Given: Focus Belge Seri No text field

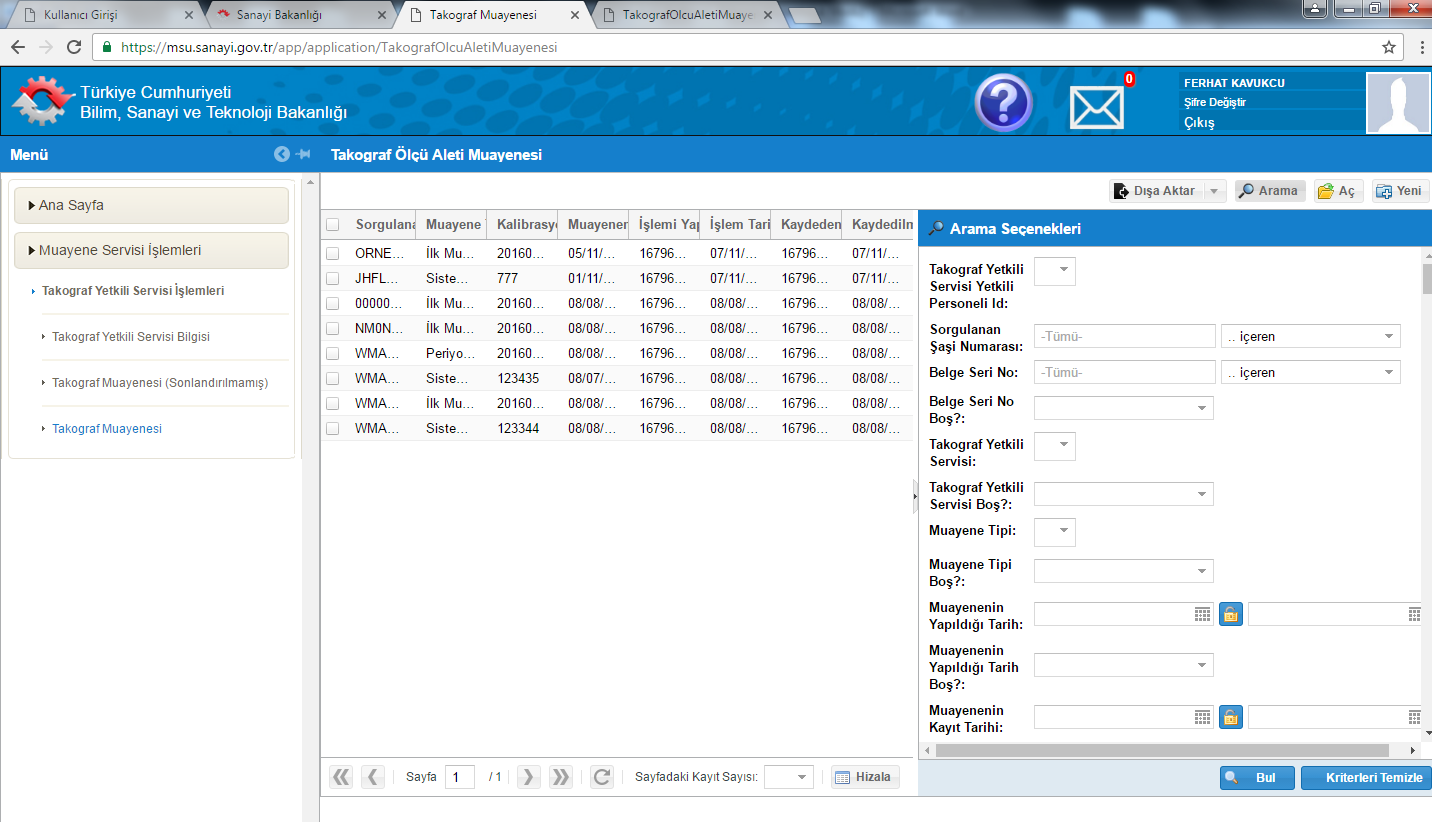Looking at the screenshot, I should click(x=1125, y=372).
